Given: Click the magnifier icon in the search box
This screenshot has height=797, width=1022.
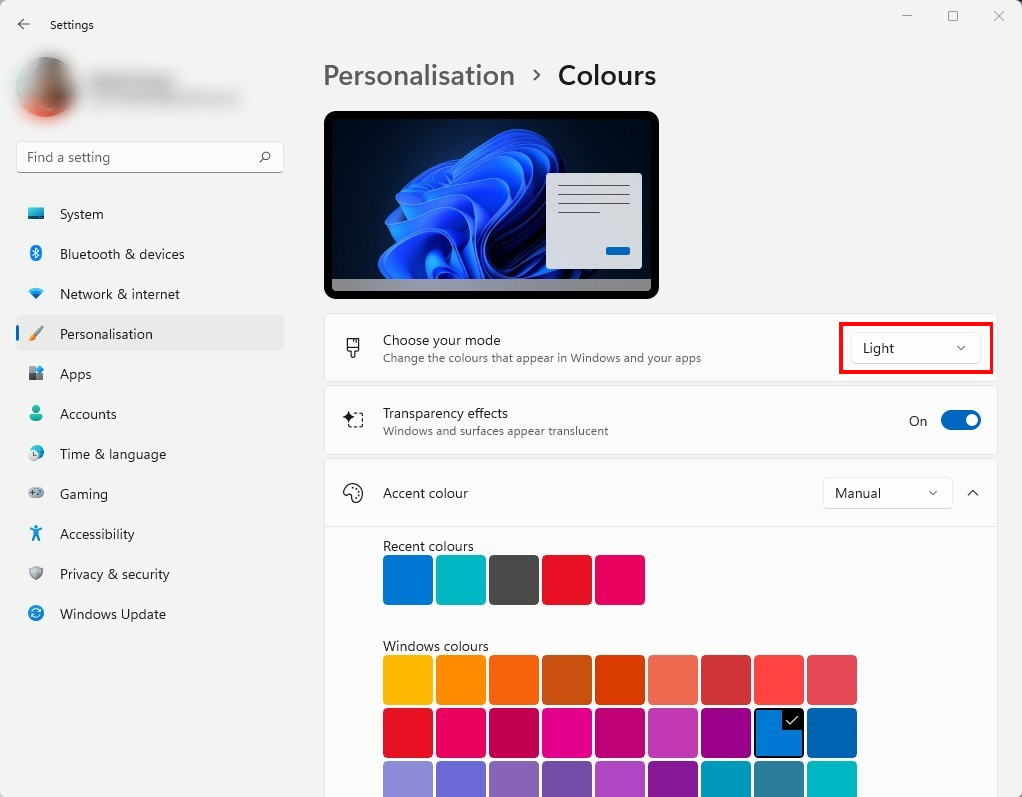Looking at the screenshot, I should coord(265,157).
